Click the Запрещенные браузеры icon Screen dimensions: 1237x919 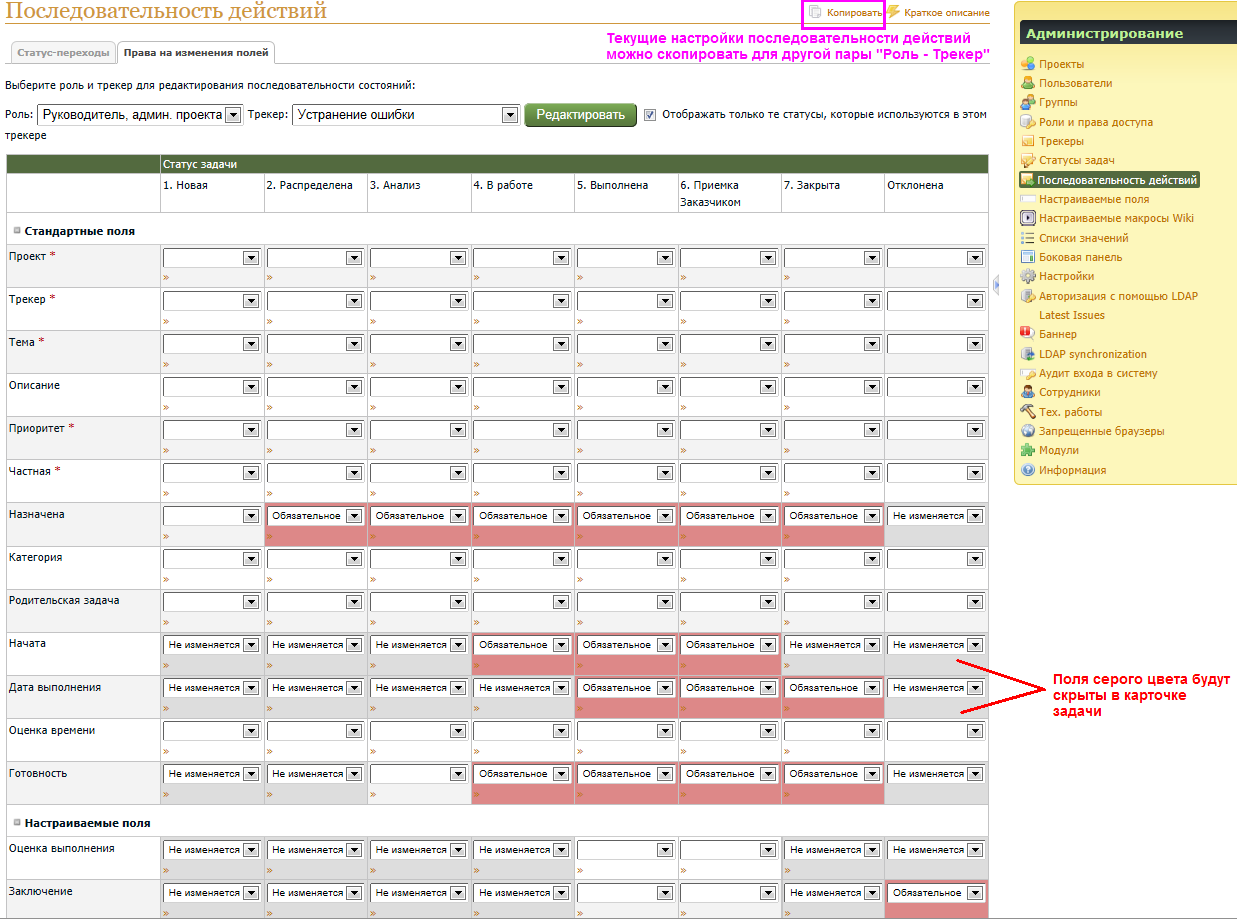(x=1028, y=431)
